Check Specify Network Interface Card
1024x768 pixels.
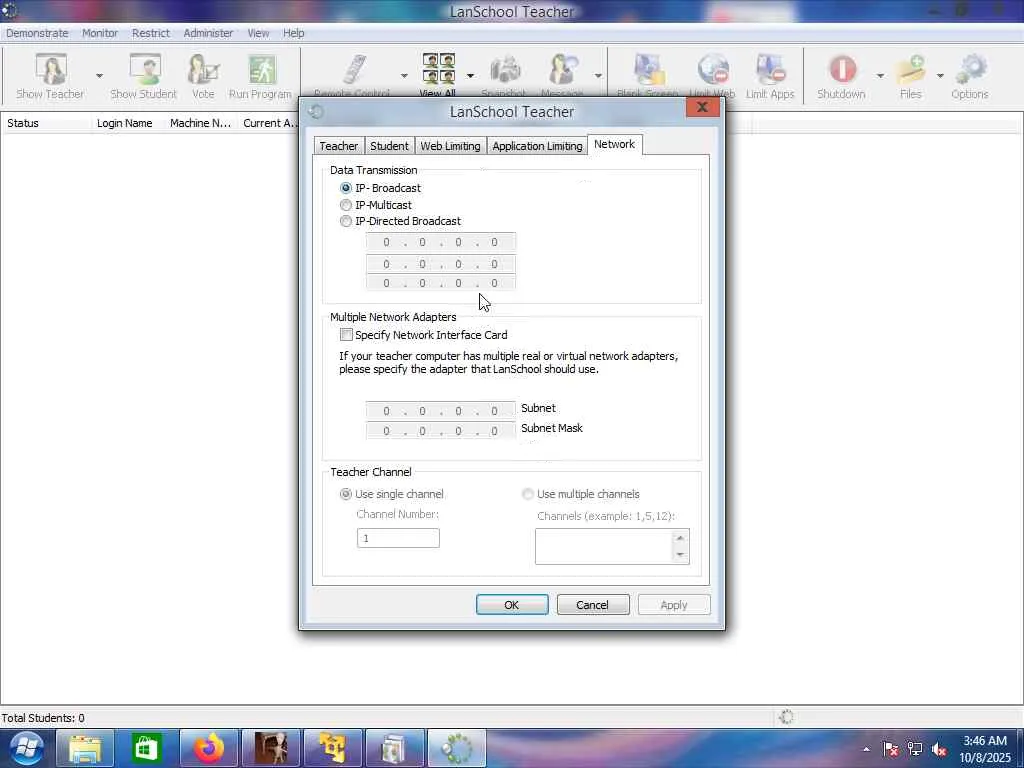[346, 335]
